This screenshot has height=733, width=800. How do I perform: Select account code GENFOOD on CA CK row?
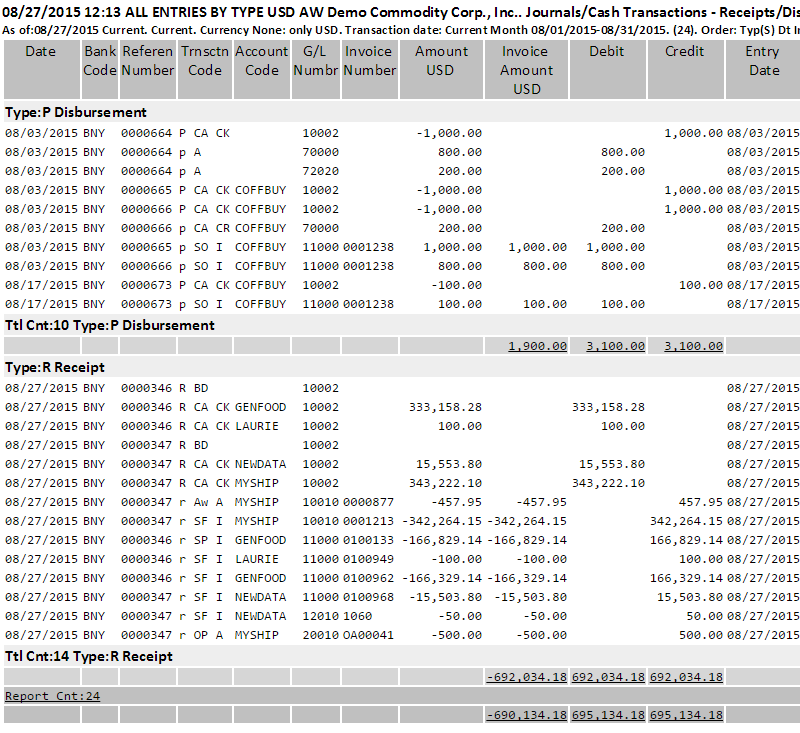click(260, 408)
